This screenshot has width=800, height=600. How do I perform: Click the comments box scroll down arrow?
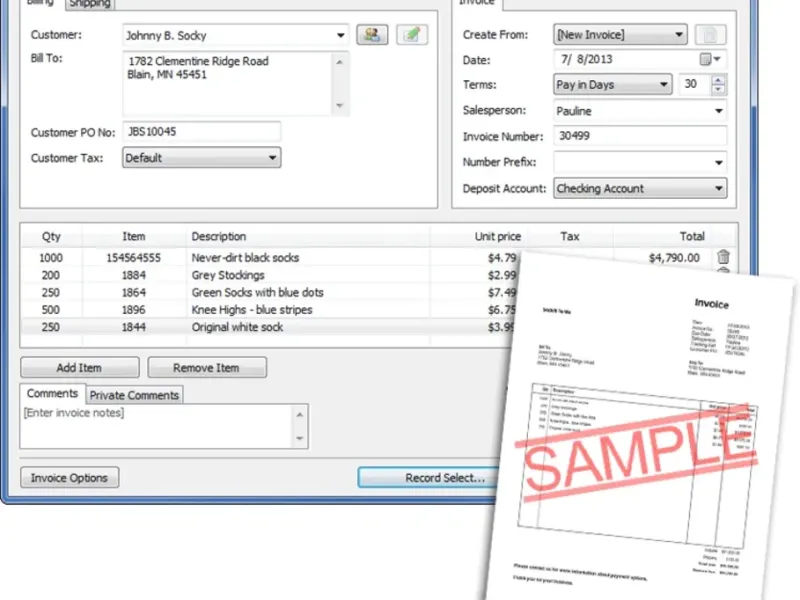click(x=300, y=438)
